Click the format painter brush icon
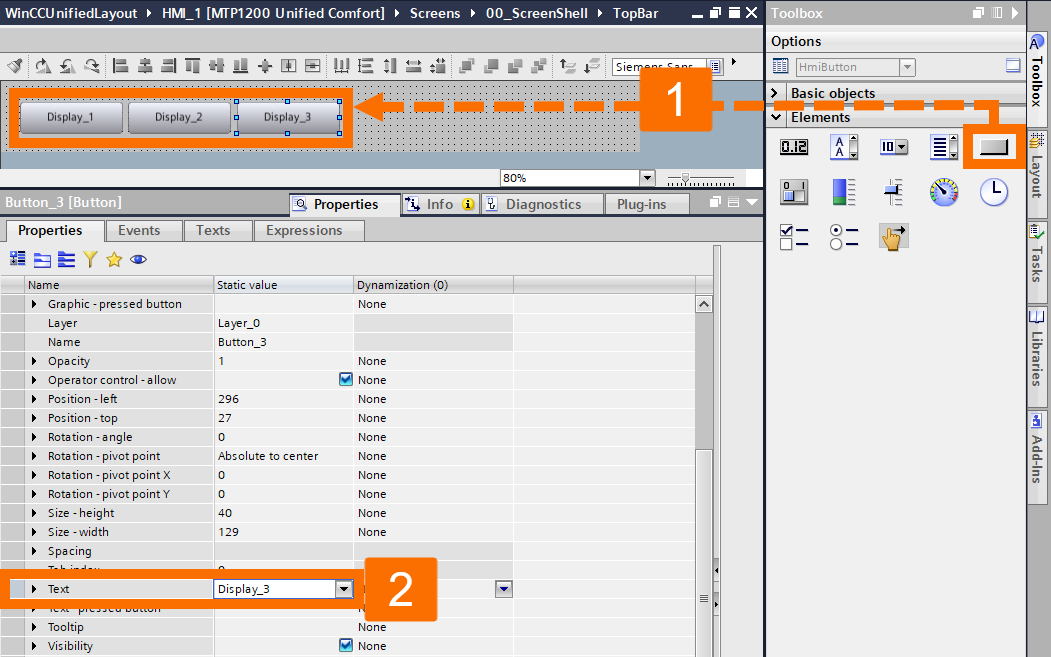This screenshot has height=657, width=1051. point(15,66)
